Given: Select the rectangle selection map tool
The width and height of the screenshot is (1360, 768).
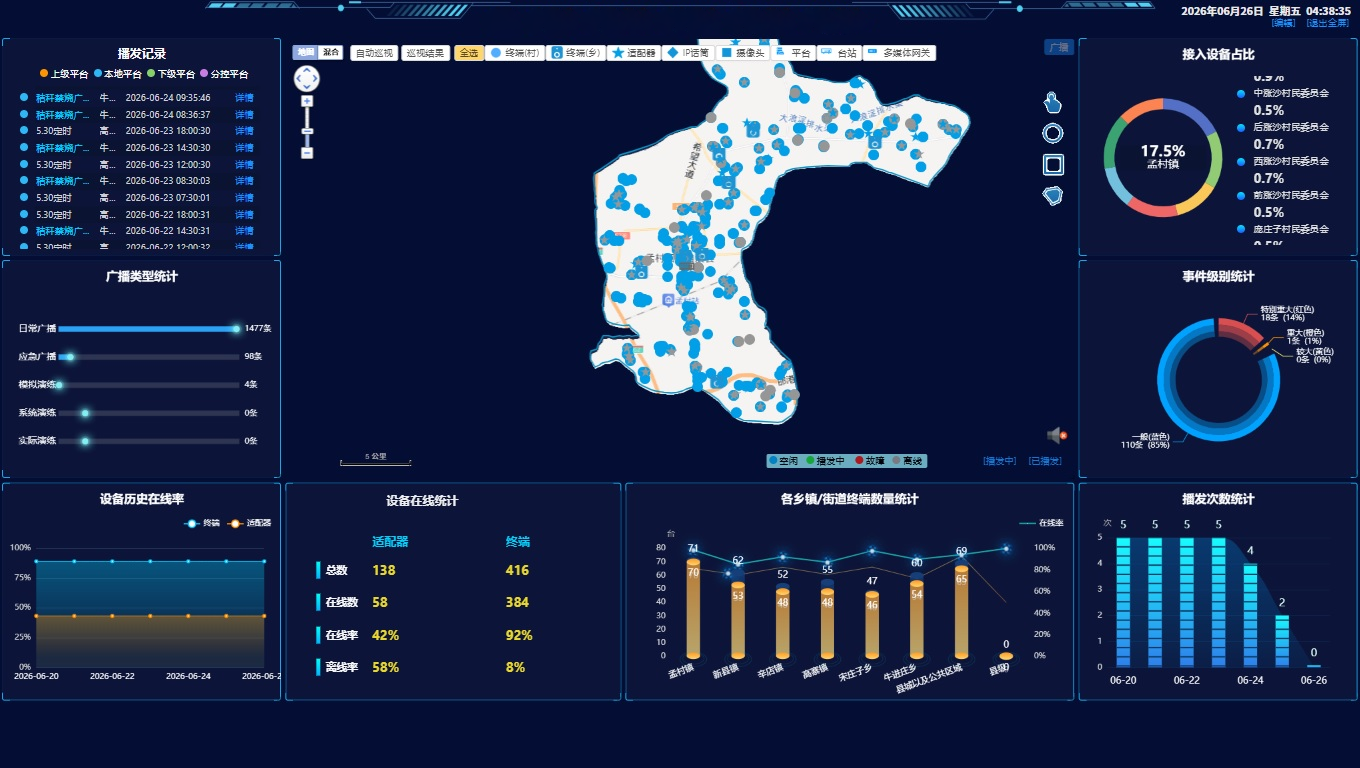Looking at the screenshot, I should [x=1053, y=164].
